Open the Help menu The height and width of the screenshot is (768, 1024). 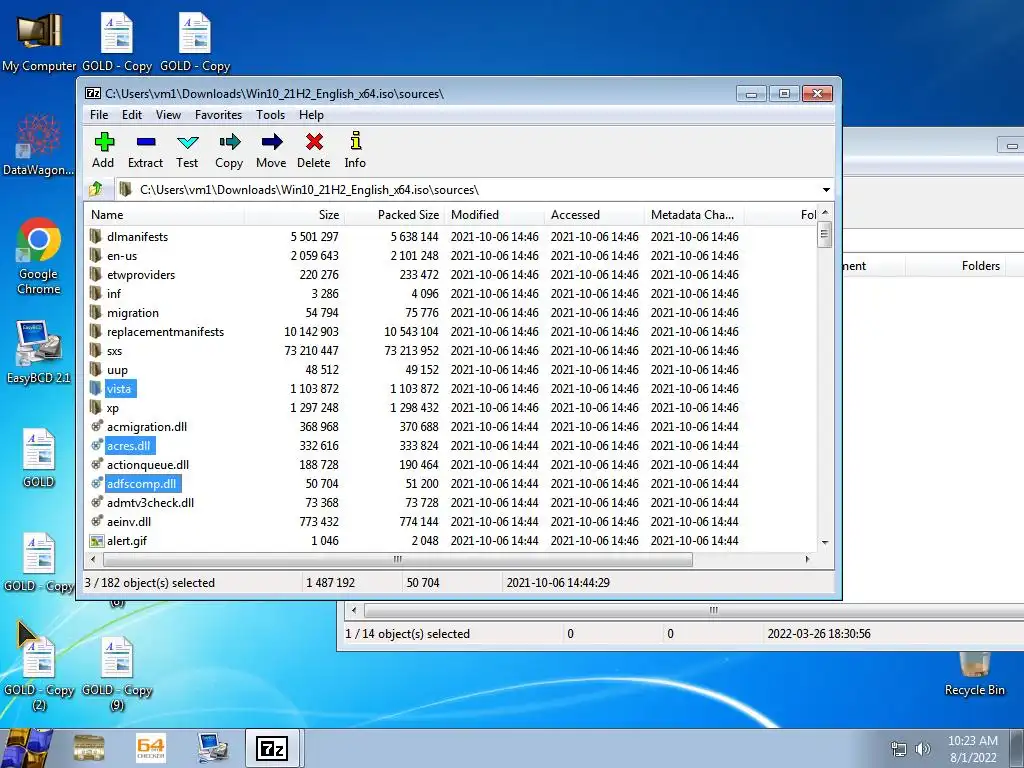[x=312, y=114]
